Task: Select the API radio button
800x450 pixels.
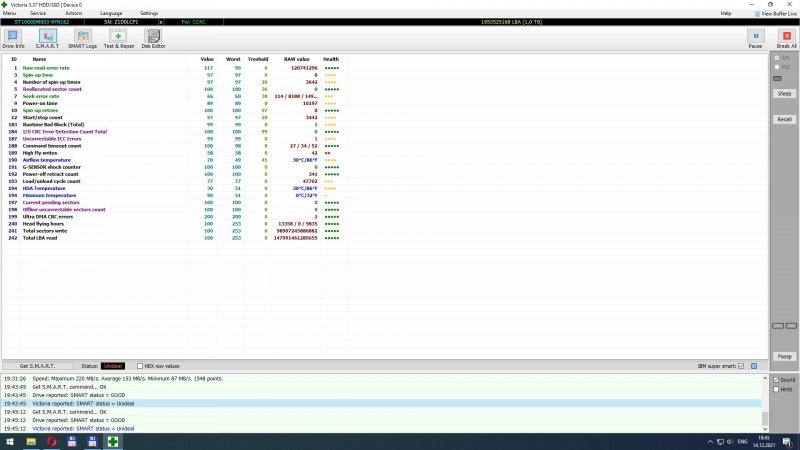Action: (779, 58)
